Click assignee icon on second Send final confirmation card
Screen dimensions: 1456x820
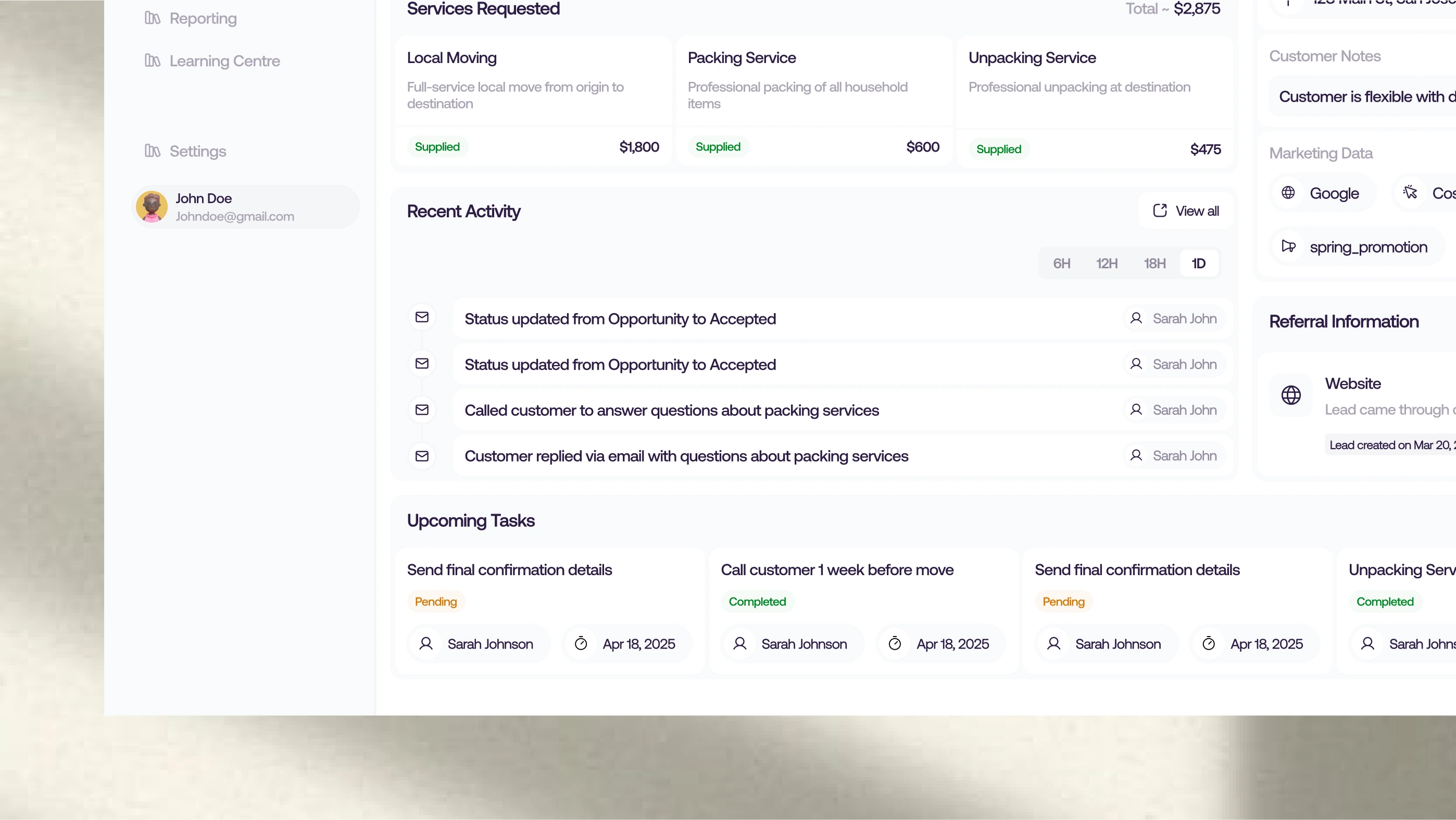pyautogui.click(x=1053, y=643)
